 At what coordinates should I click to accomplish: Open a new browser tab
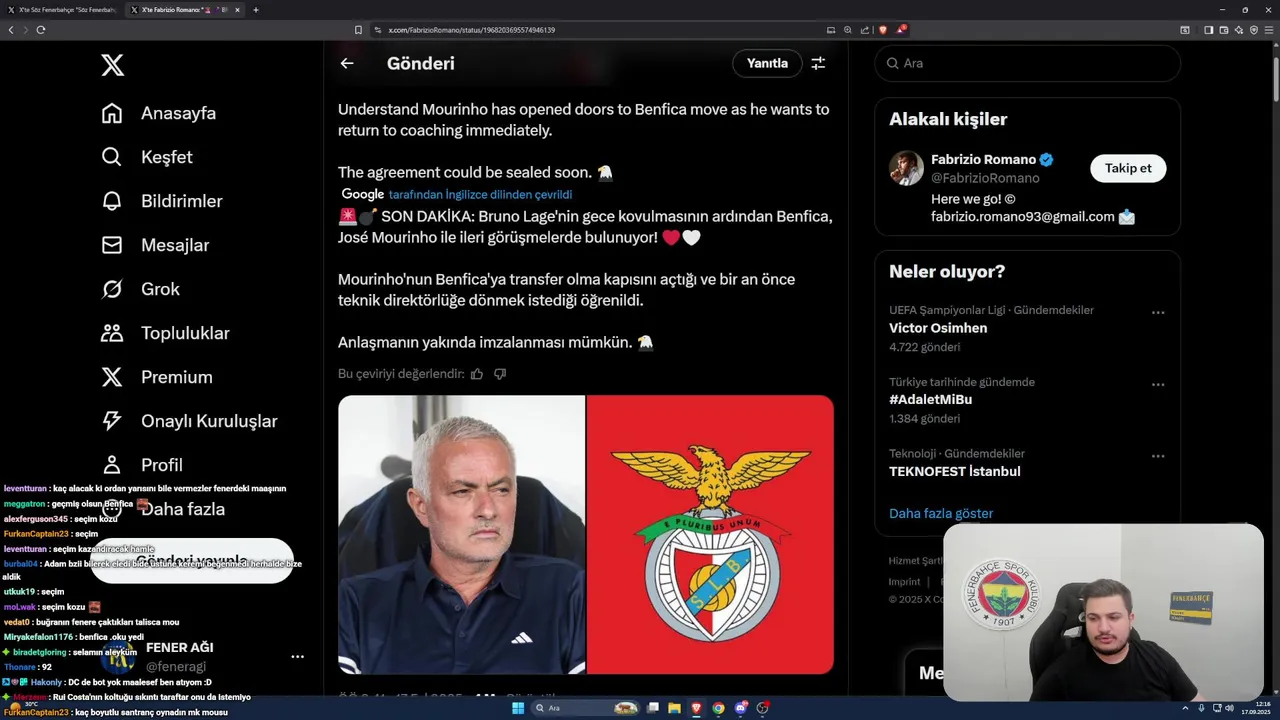pos(256,10)
